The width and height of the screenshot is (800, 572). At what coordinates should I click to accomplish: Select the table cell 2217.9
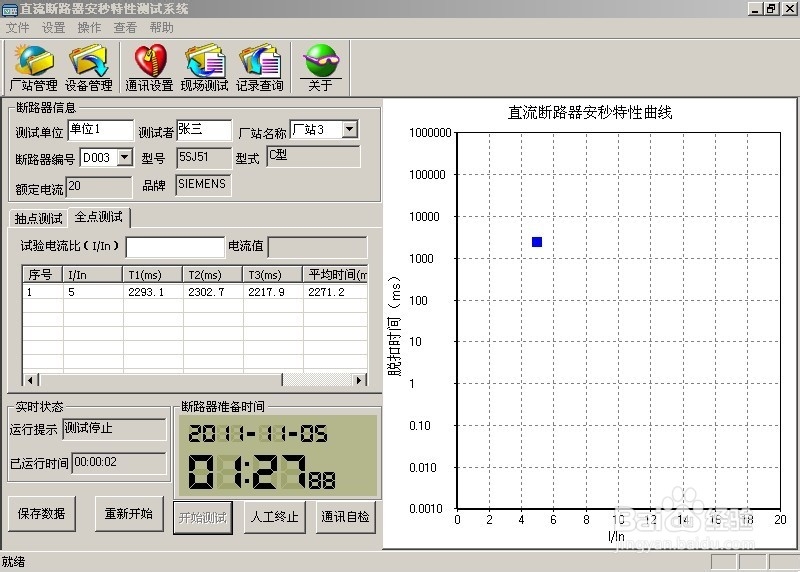[x=273, y=292]
